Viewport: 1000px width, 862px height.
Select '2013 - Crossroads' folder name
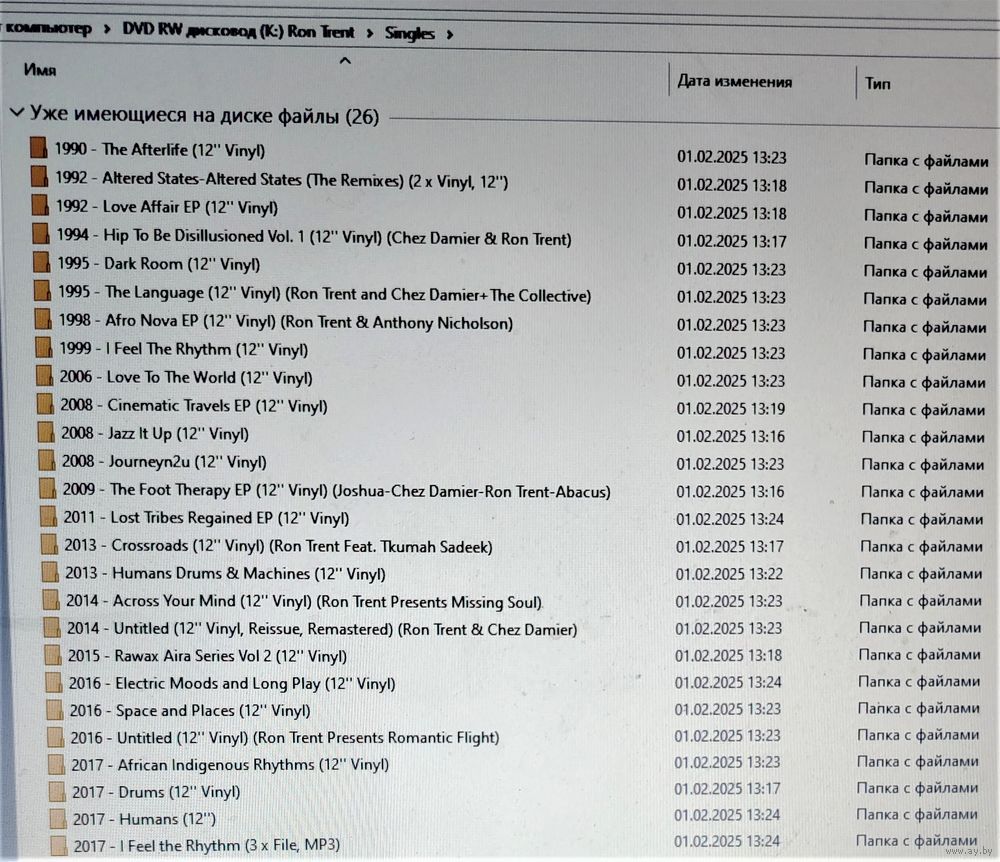pyautogui.click(x=278, y=546)
